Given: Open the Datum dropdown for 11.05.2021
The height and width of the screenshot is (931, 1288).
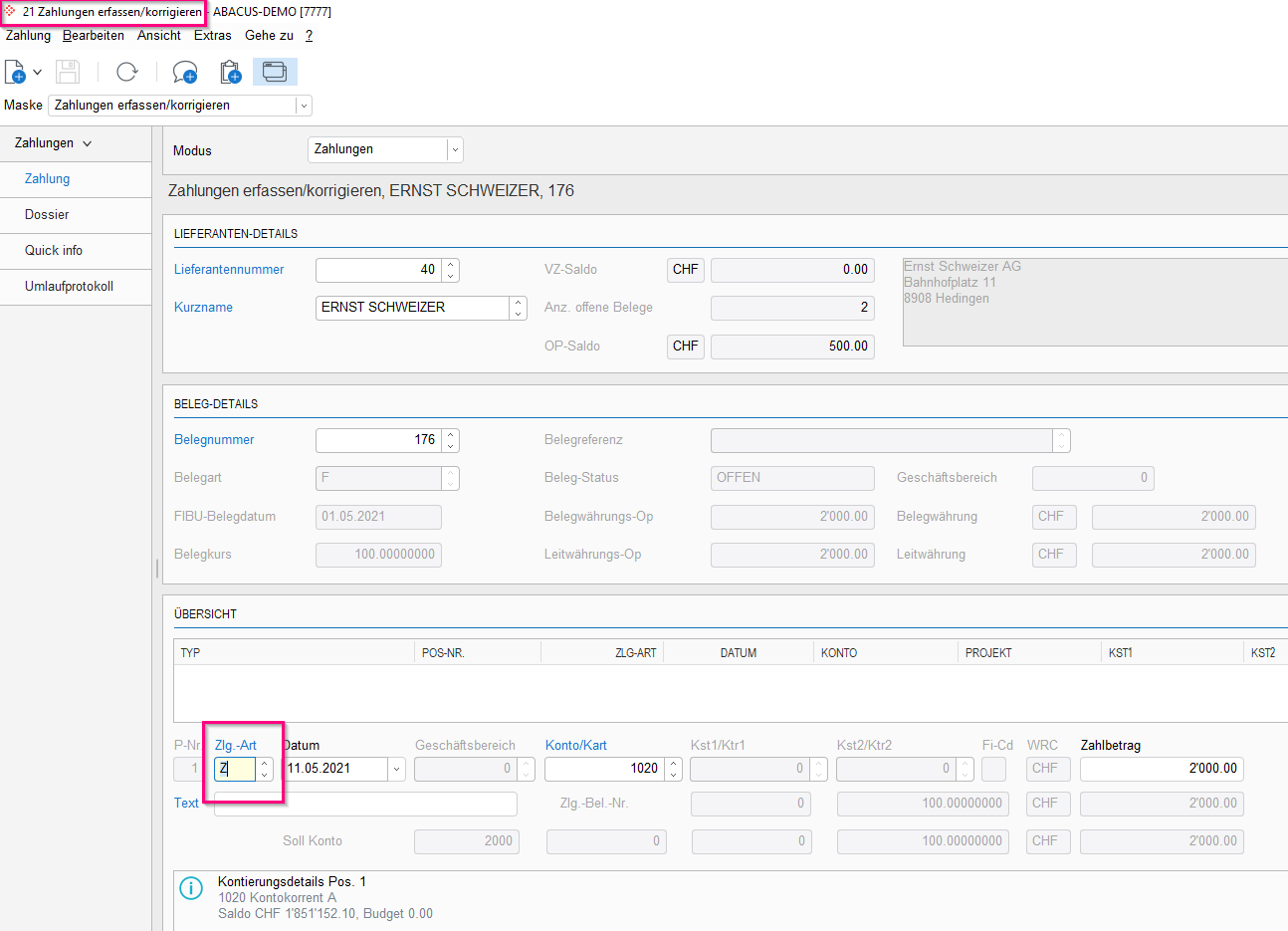Looking at the screenshot, I should point(396,769).
